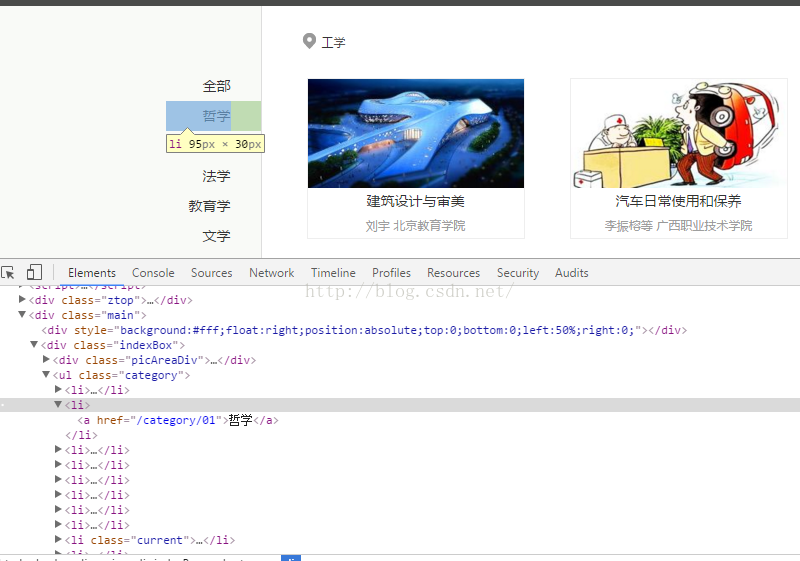Image resolution: width=800 pixels, height=561 pixels.
Task: Click the /category/01 href link in DOM
Action: 176,420
